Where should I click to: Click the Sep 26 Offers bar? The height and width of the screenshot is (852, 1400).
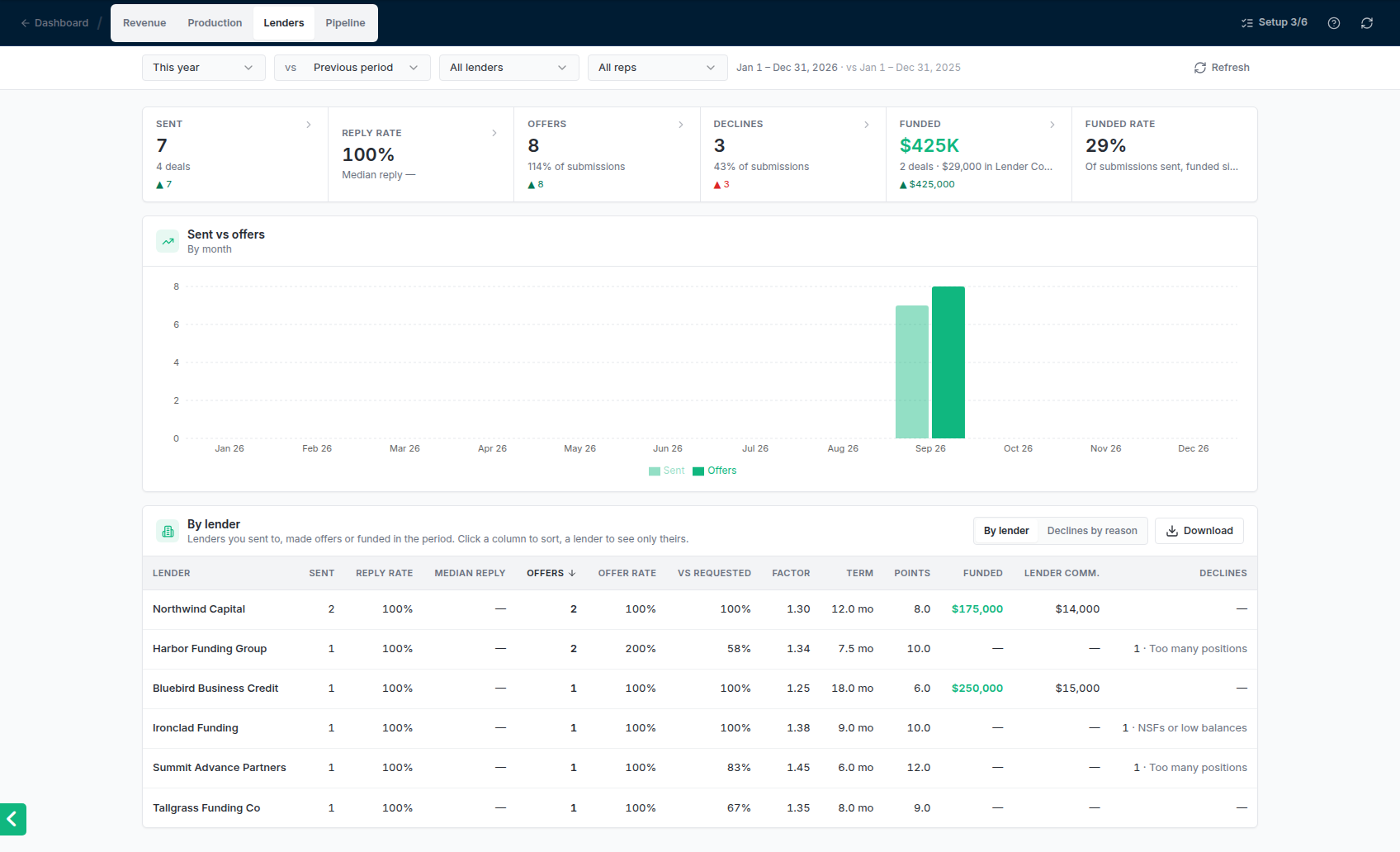tap(948, 362)
